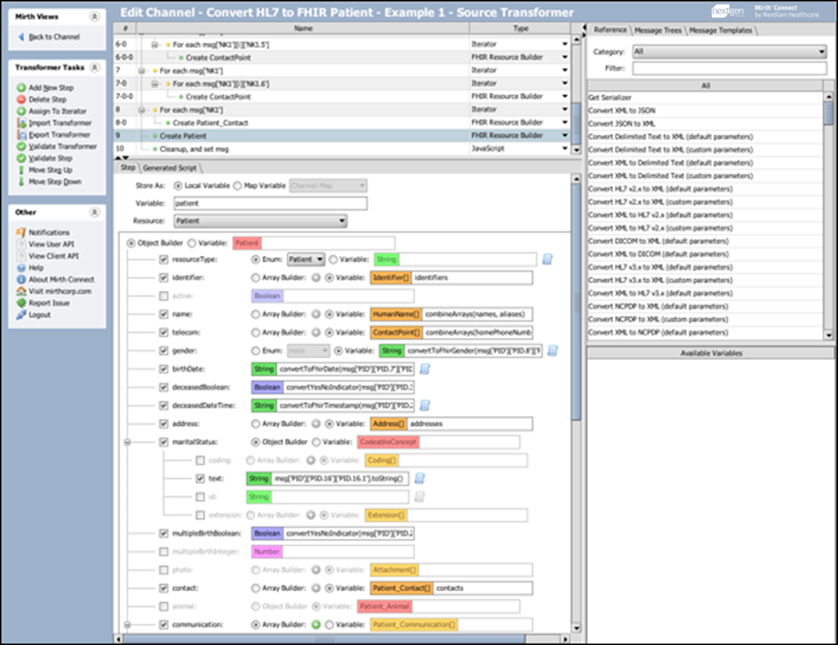The height and width of the screenshot is (645, 838).
Task: Click the Add New Step icon
Action: pos(21,88)
